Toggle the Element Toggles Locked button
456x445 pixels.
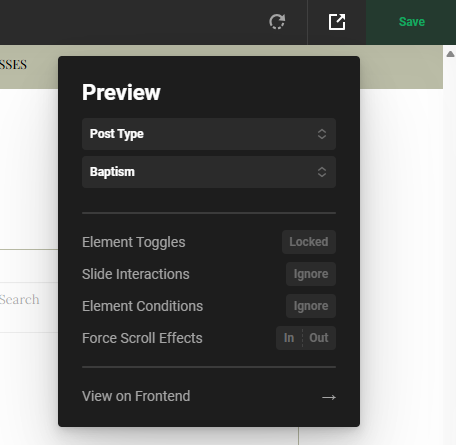309,242
